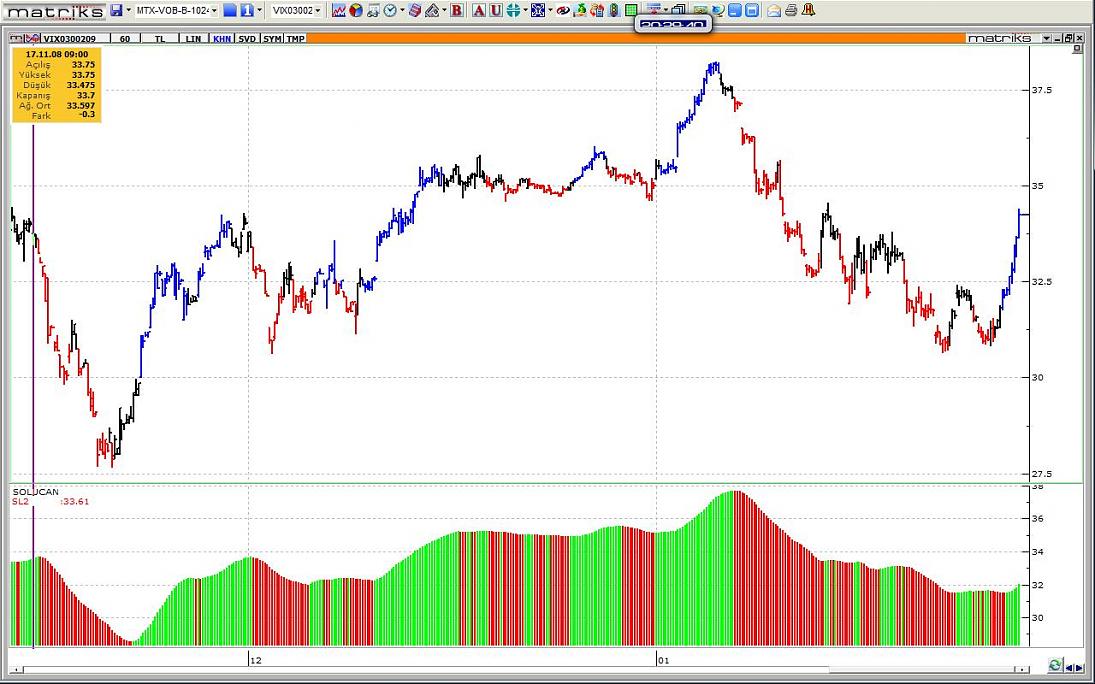The image size is (1095, 684).
Task: Click the printer icon
Action: (x=791, y=10)
